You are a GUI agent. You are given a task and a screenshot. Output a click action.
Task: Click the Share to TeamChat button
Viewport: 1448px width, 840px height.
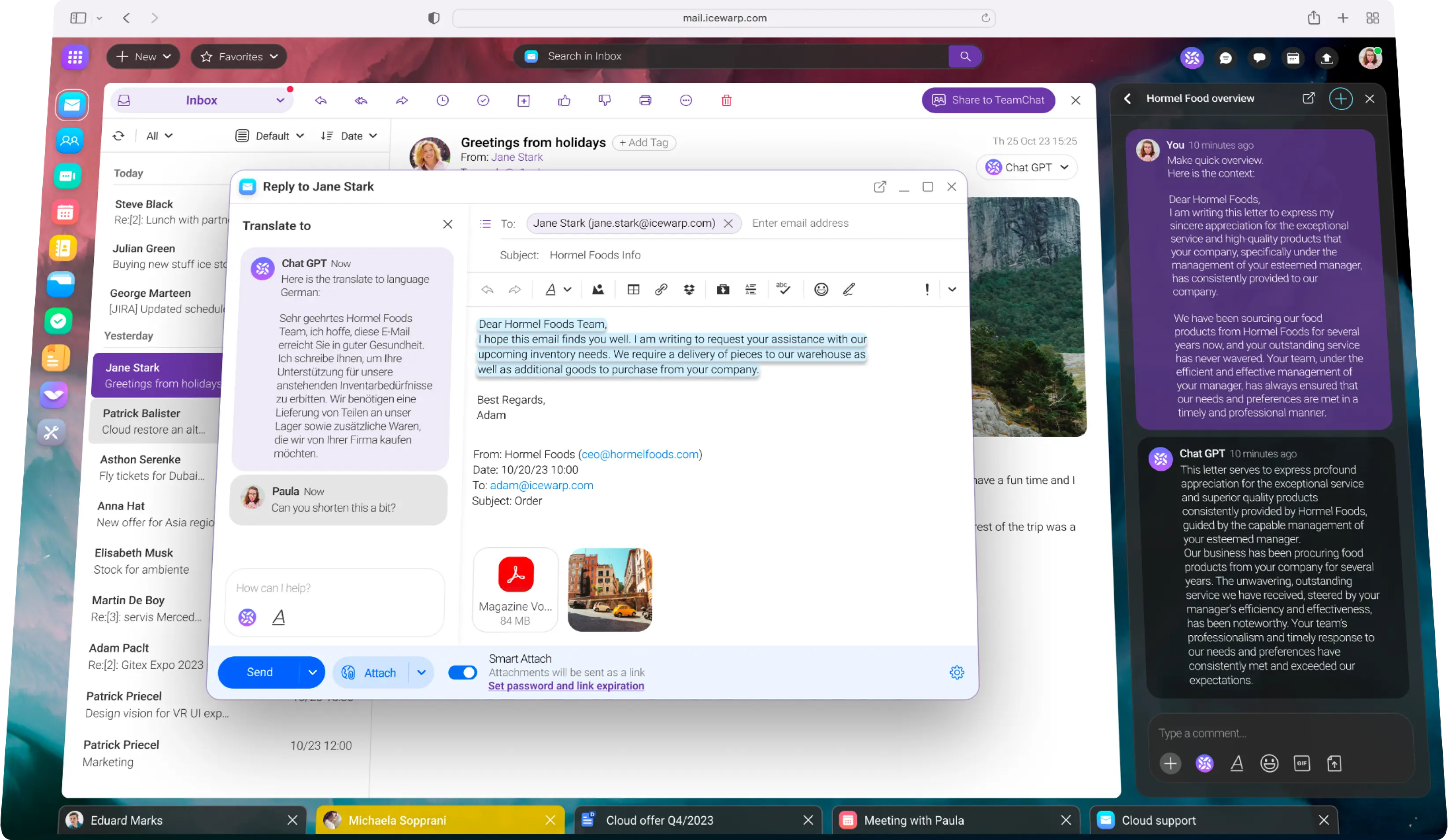988,100
